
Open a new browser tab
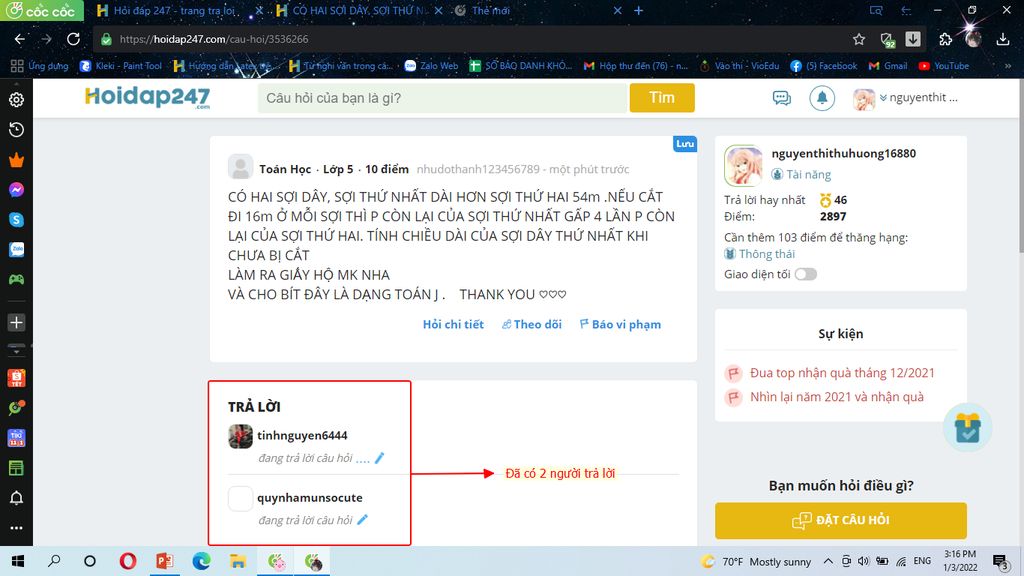coord(639,10)
